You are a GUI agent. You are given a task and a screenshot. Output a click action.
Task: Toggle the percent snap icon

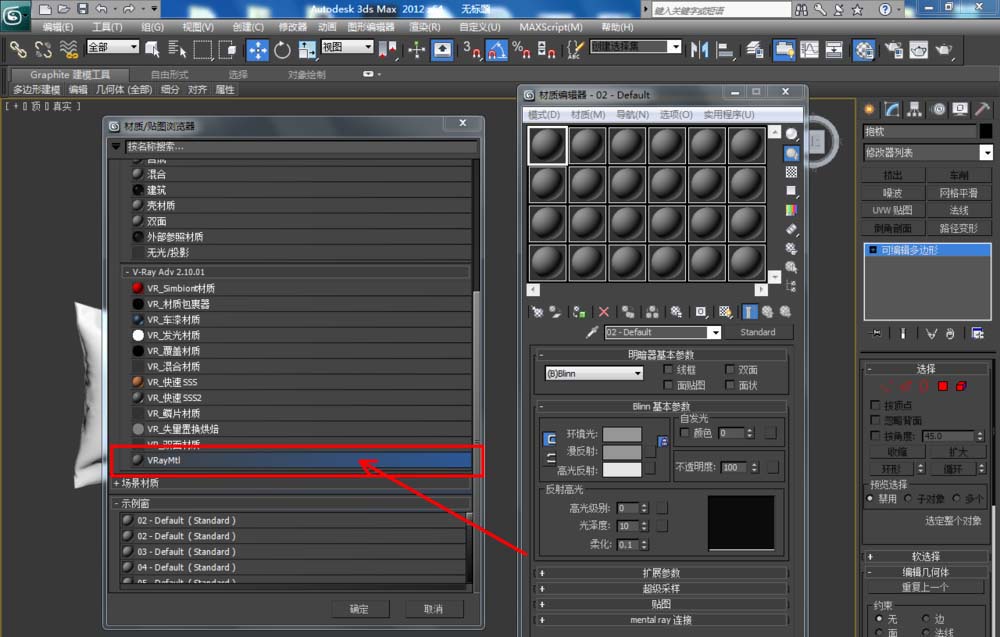point(521,50)
